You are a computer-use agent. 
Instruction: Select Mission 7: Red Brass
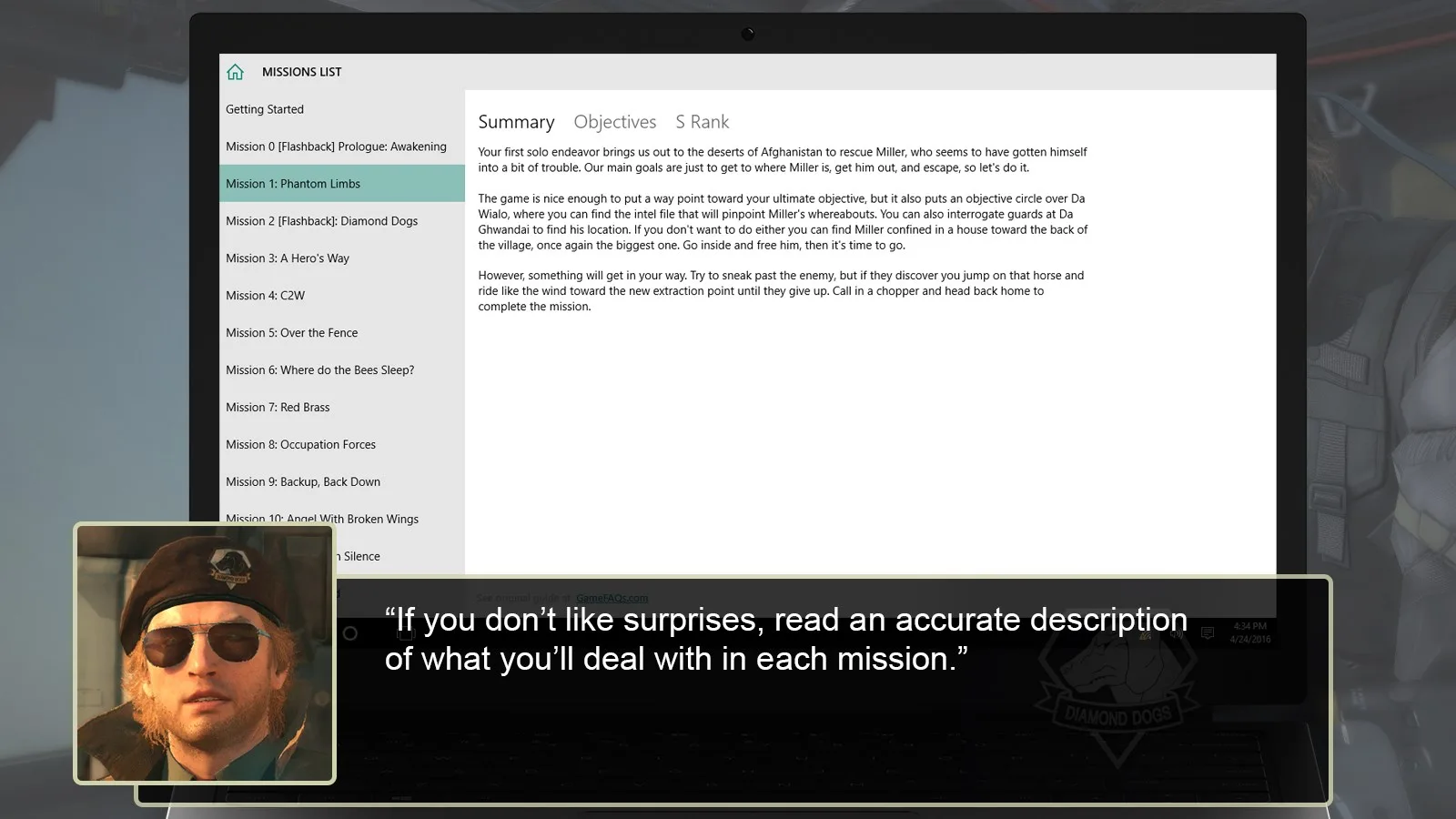(342, 408)
